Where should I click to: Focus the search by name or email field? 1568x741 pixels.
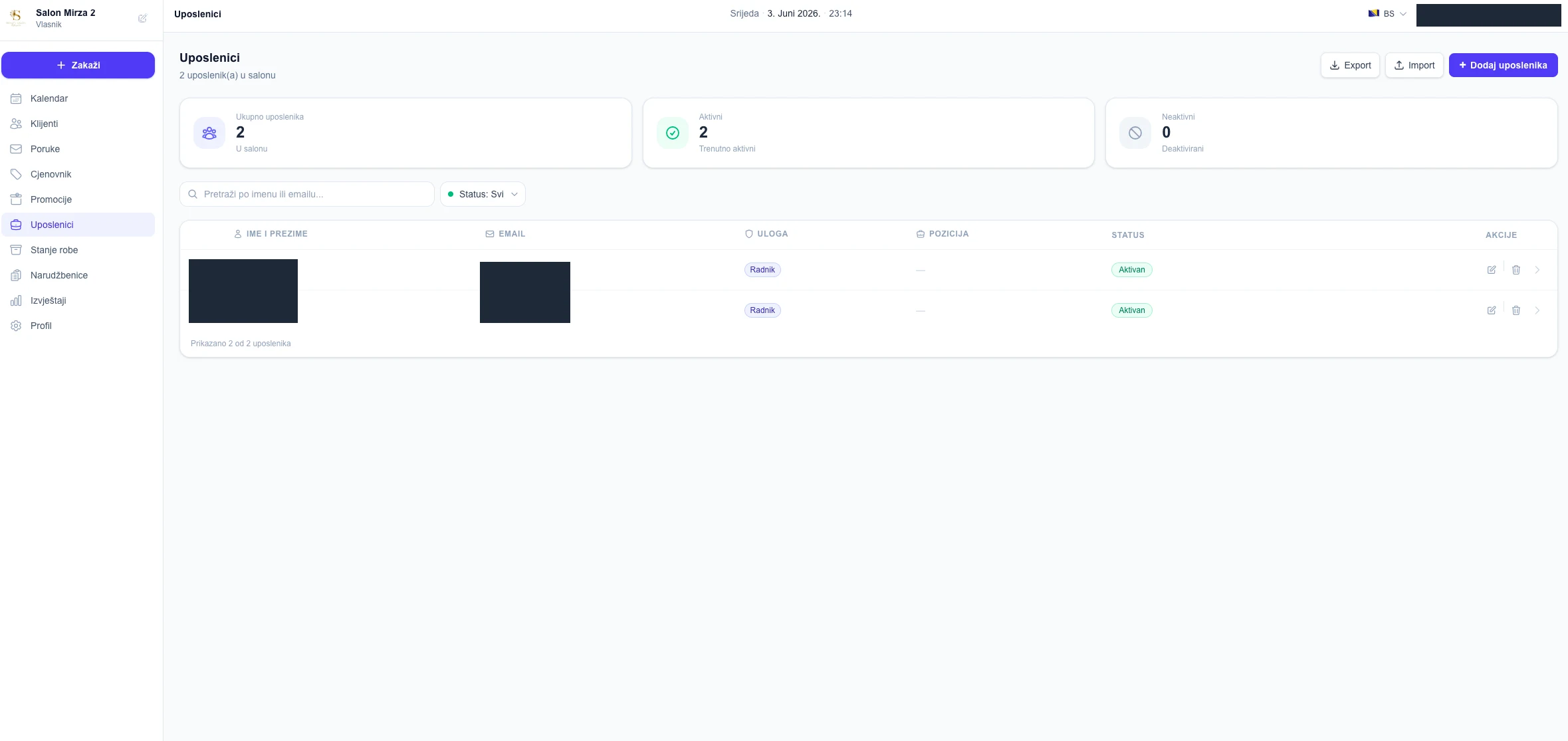[x=307, y=194]
